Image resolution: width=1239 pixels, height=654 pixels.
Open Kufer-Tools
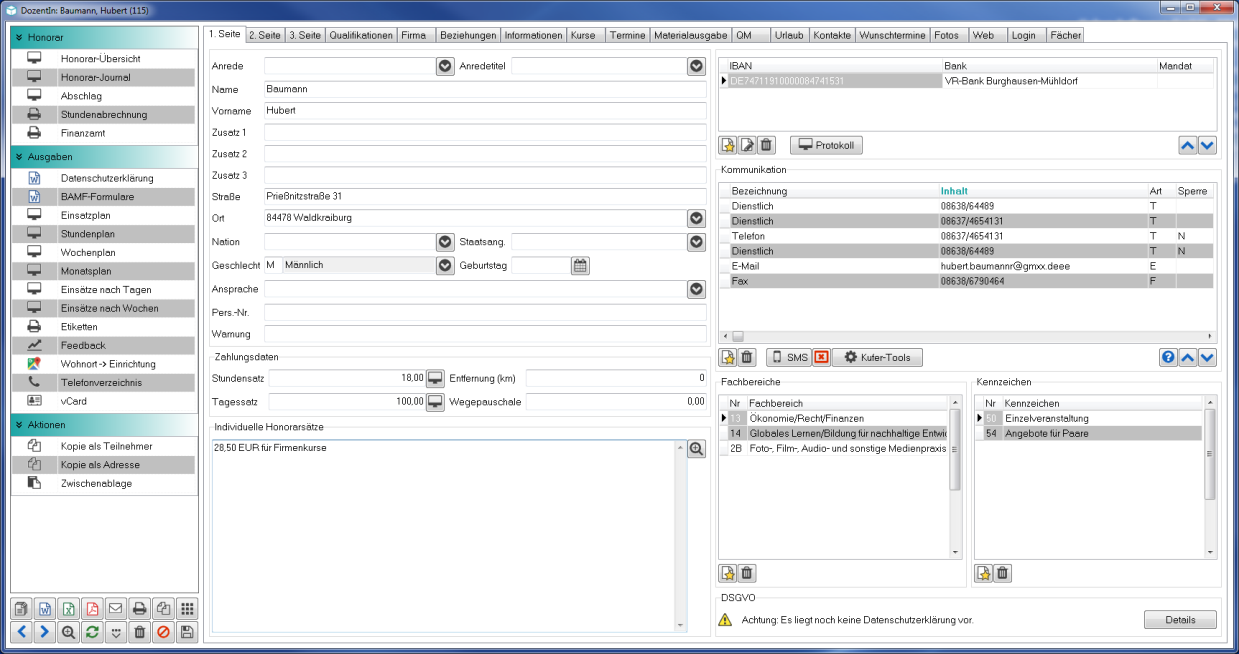coord(877,357)
